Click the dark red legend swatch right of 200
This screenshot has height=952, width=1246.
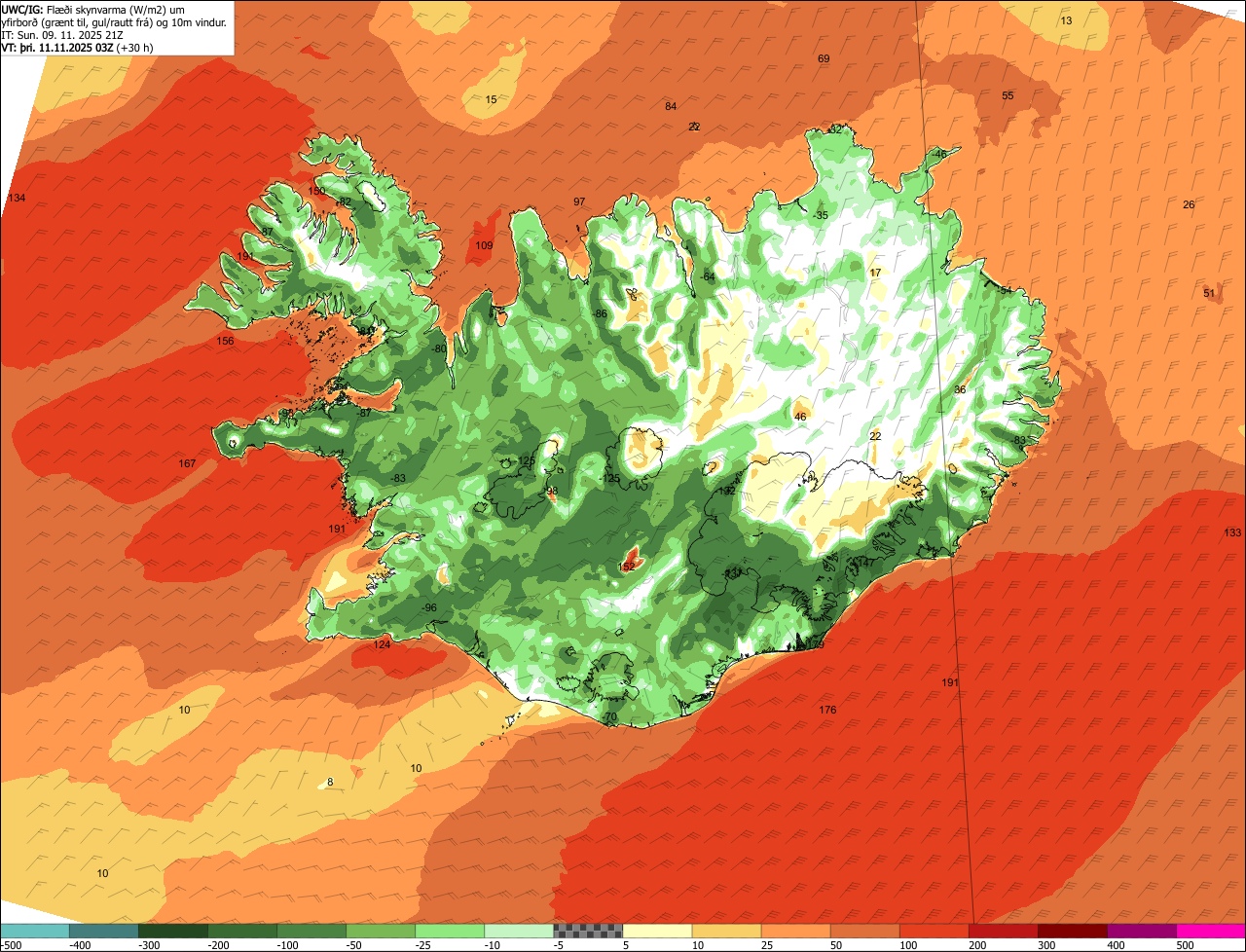point(1003,931)
